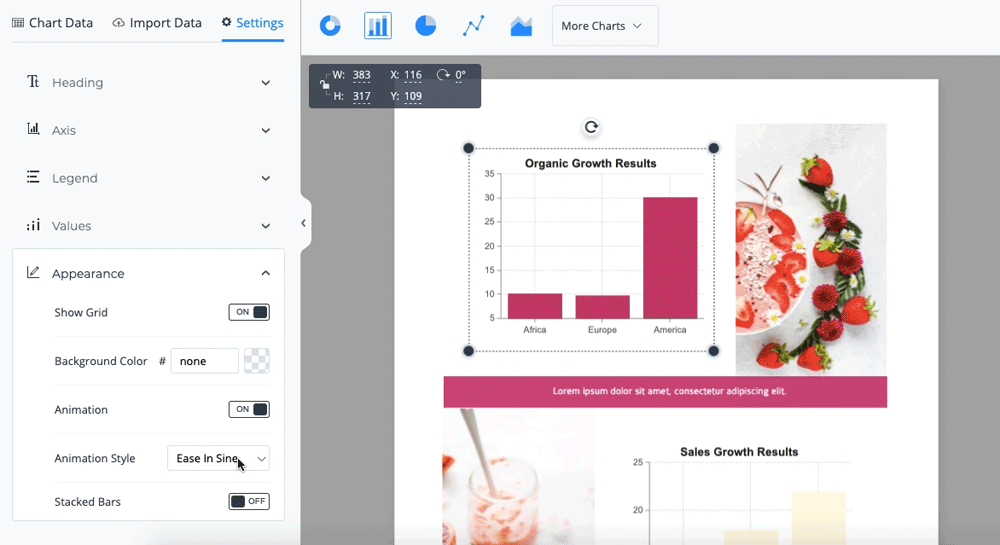The width and height of the screenshot is (1000, 545).
Task: Expand the Heading section
Action: 148,82
